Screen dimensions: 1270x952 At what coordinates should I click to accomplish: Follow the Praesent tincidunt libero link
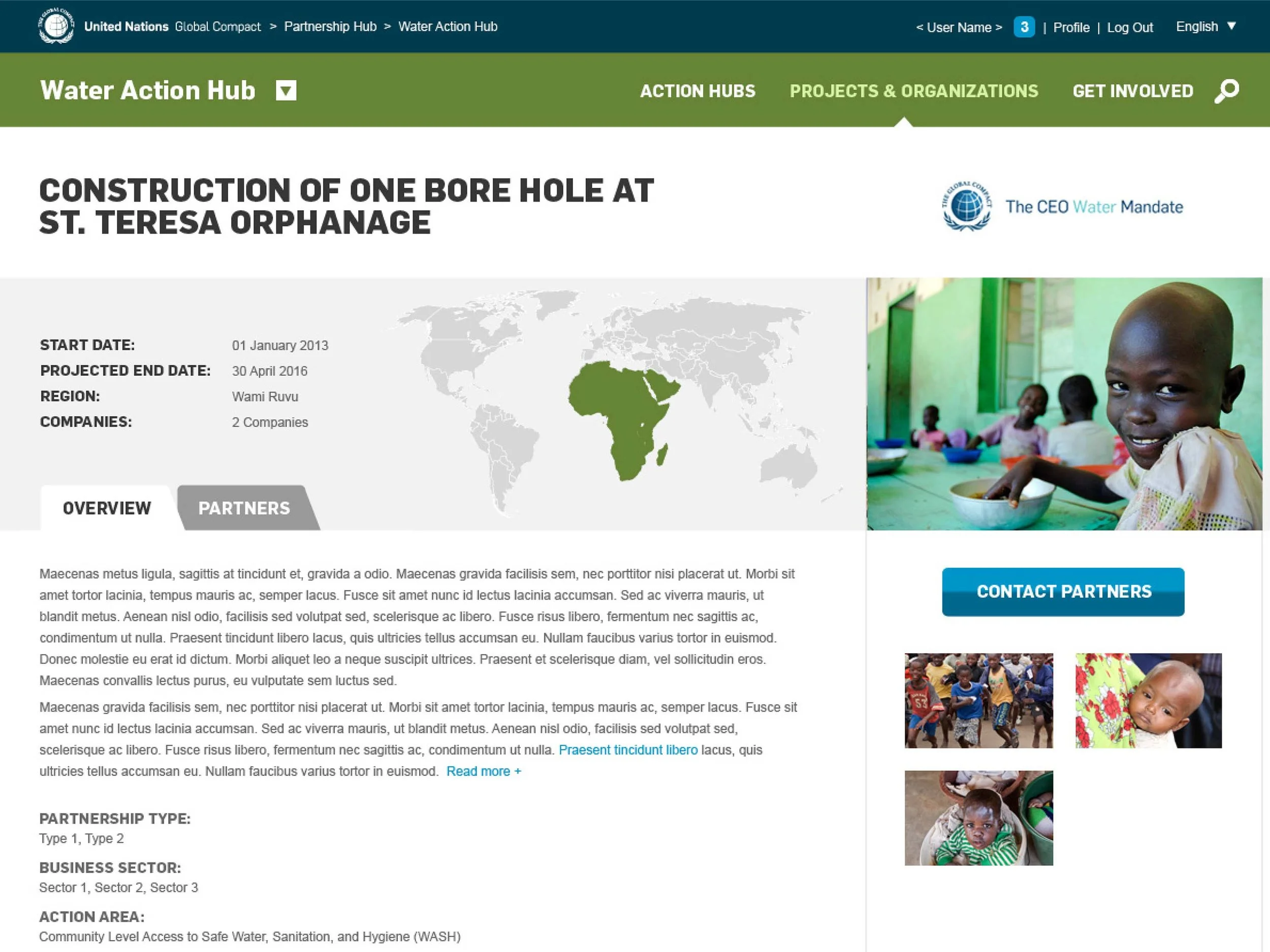tap(628, 749)
